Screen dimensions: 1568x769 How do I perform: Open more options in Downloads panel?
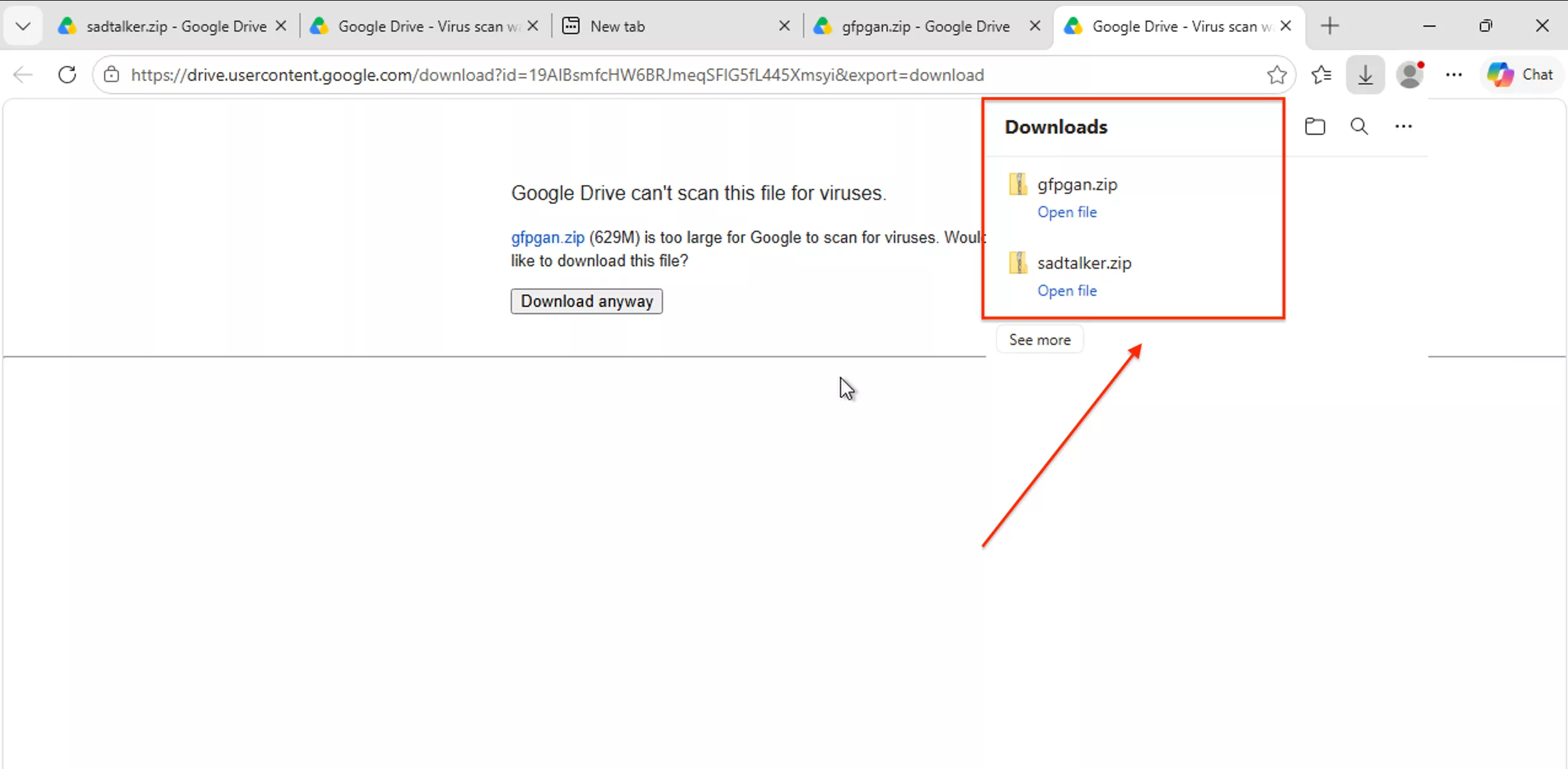coord(1403,127)
